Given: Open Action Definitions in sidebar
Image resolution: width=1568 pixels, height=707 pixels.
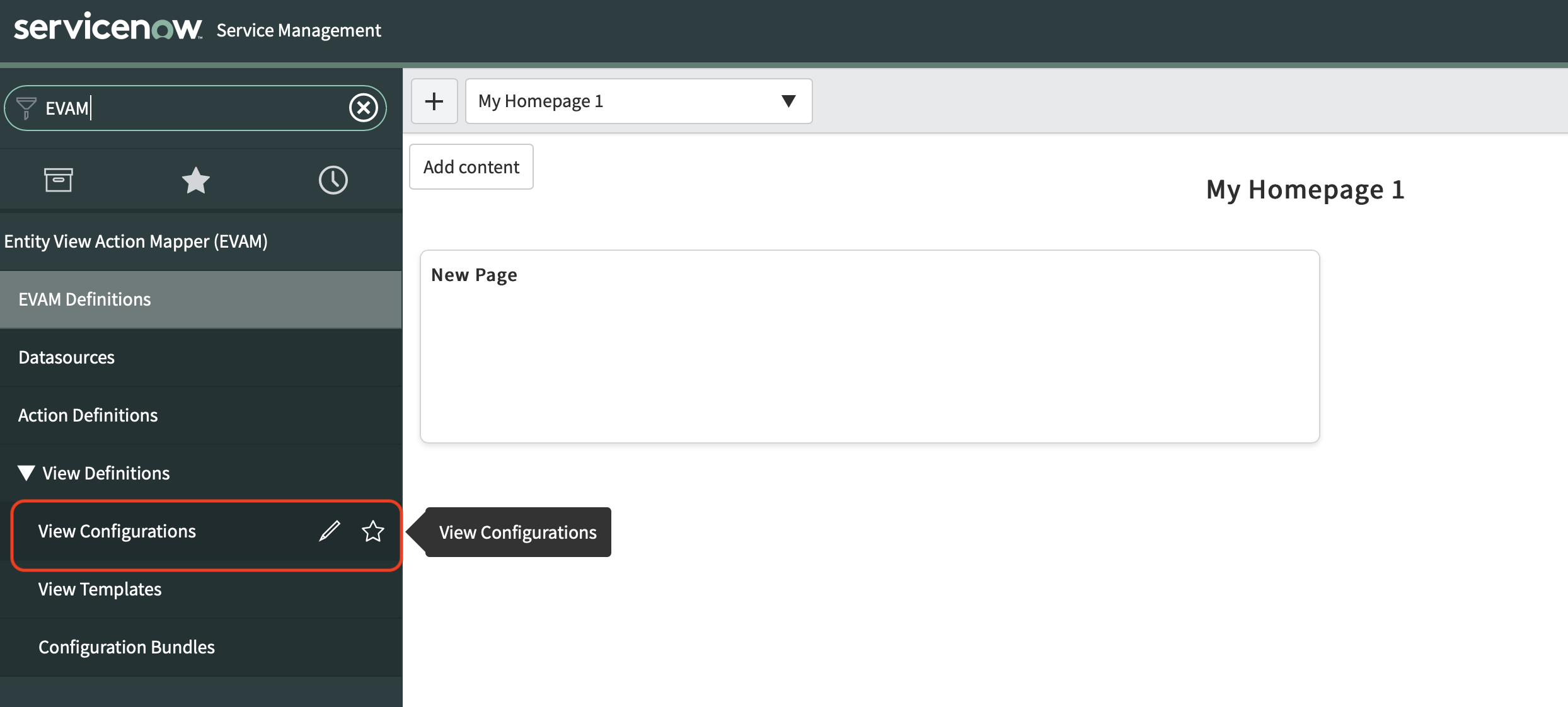Looking at the screenshot, I should (x=88, y=415).
